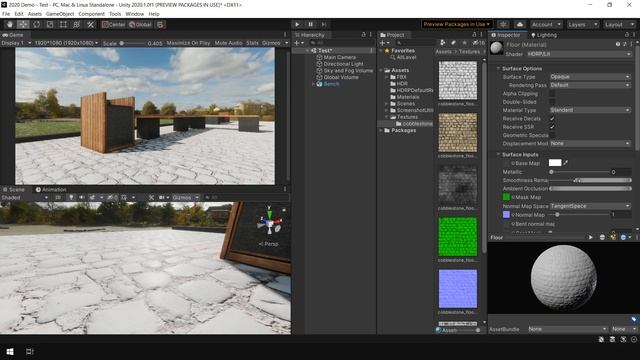Choose Display 1 dropdown in Game view

[16, 43]
